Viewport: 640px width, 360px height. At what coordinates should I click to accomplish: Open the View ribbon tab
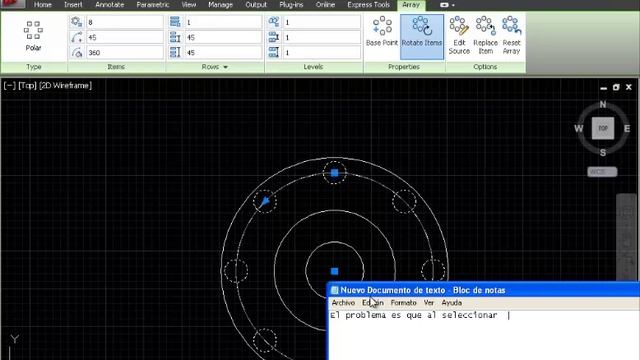point(189,5)
